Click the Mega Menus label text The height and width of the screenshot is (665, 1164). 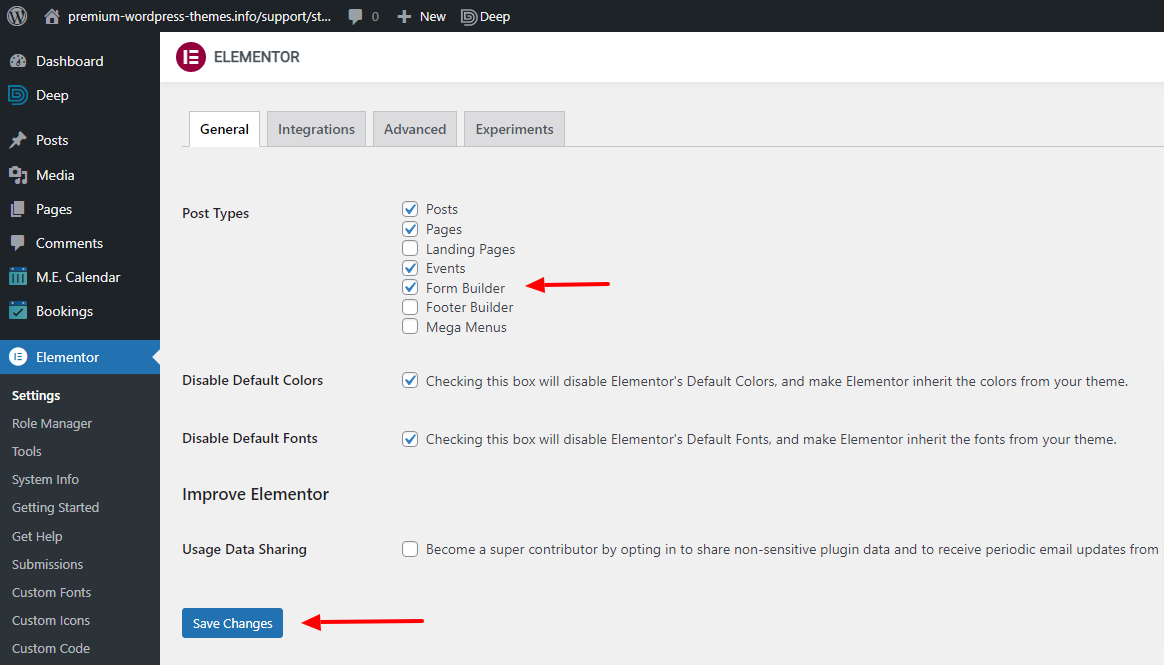[466, 327]
